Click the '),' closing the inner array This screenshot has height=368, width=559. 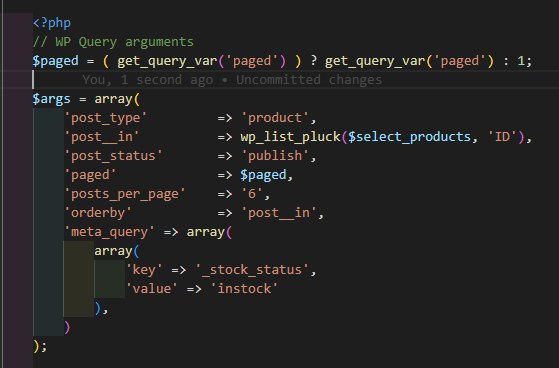101,308
